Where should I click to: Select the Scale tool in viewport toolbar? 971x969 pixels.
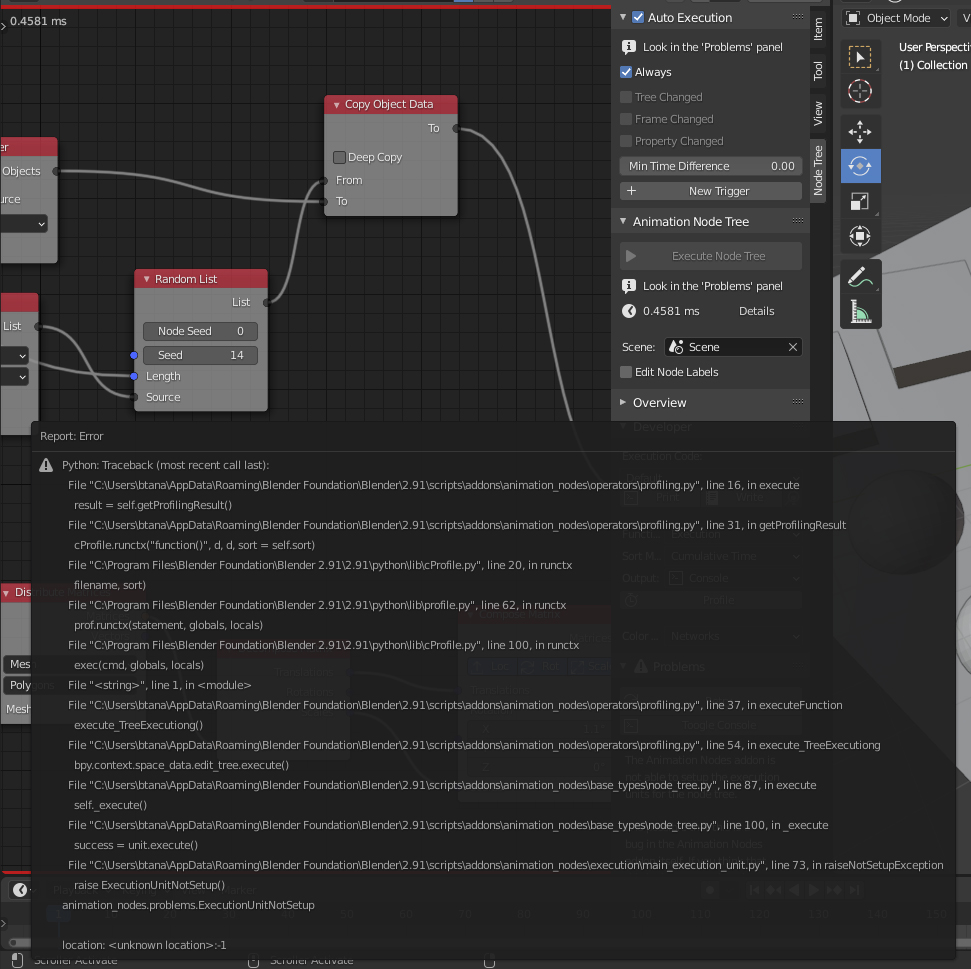point(860,201)
